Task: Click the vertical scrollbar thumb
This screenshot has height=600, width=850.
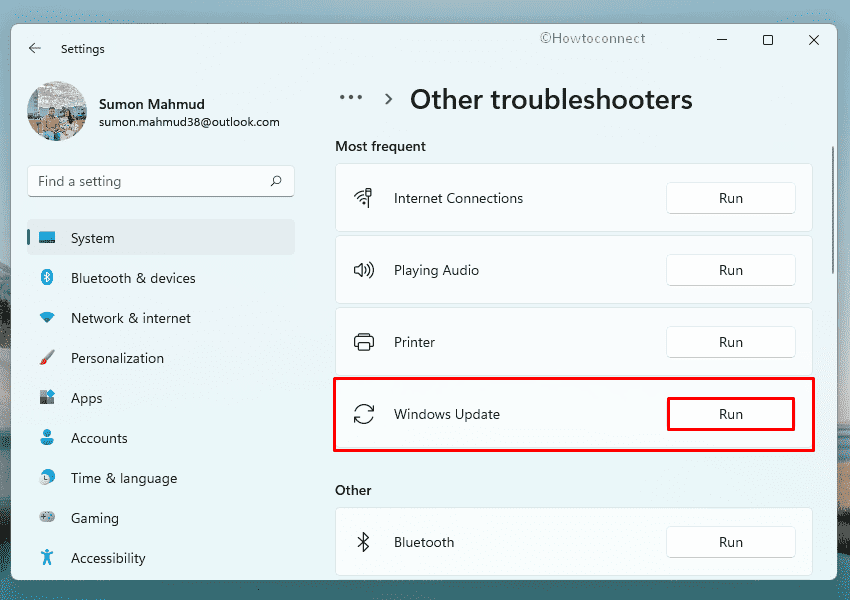Action: (x=833, y=210)
